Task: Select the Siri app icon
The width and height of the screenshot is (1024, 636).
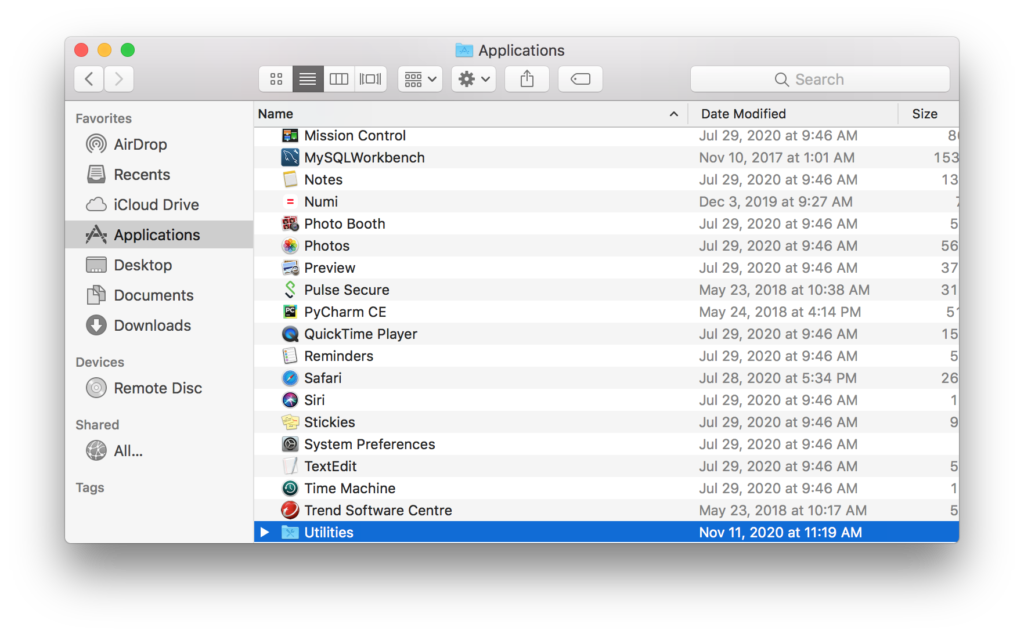Action: pos(290,400)
